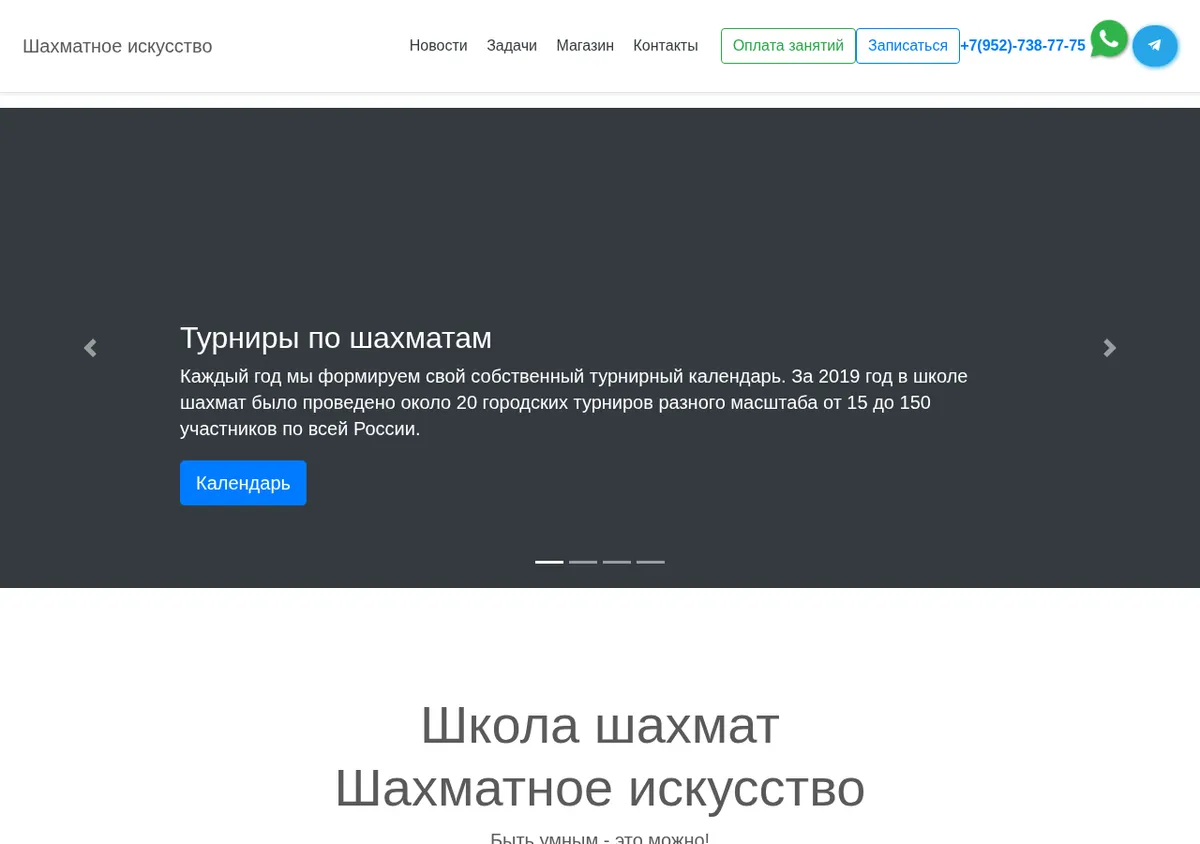Go to the Магазин page
Viewport: 1200px width, 844px height.
[585, 46]
